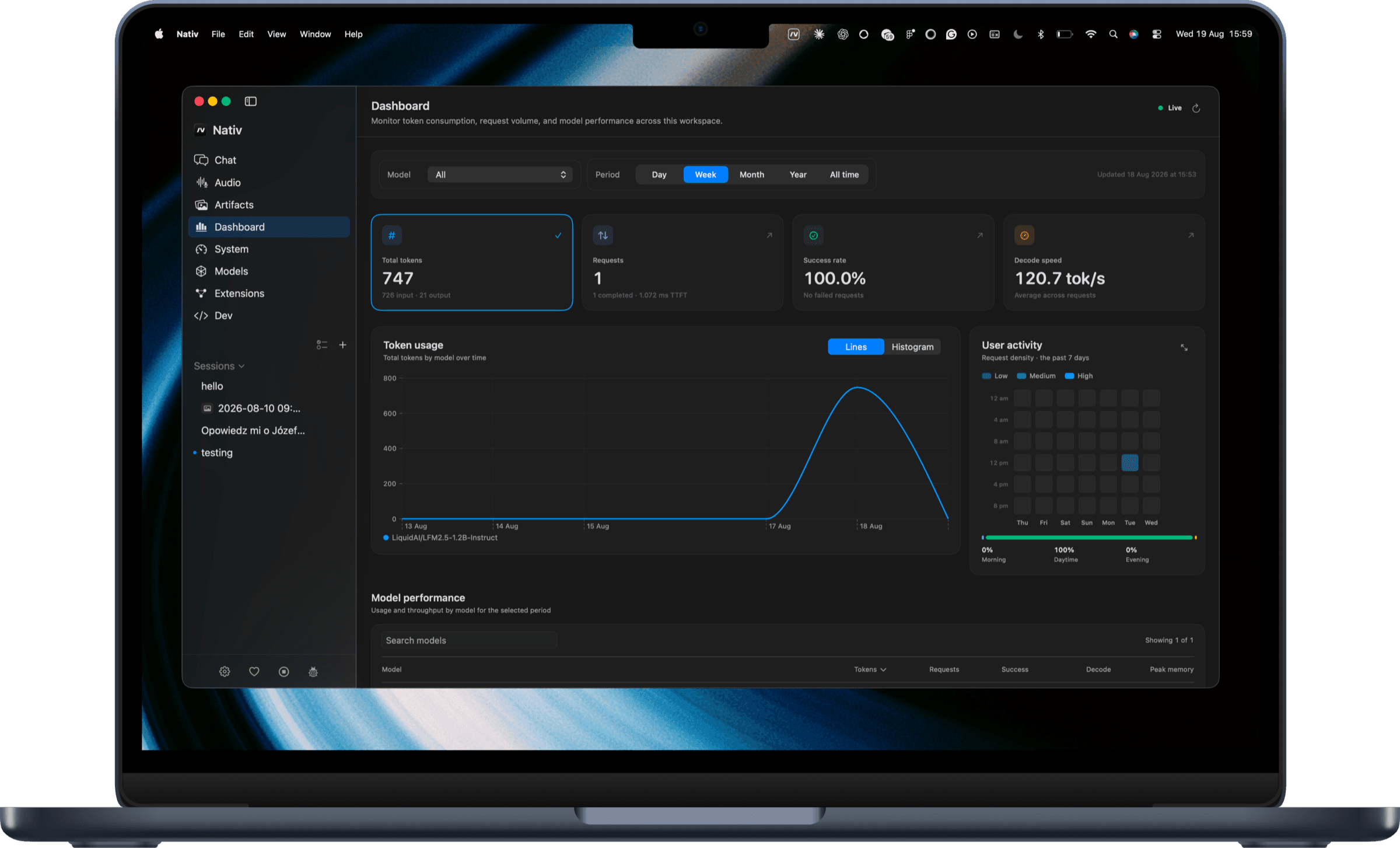Switch period to Month
1400x848 pixels.
752,175
